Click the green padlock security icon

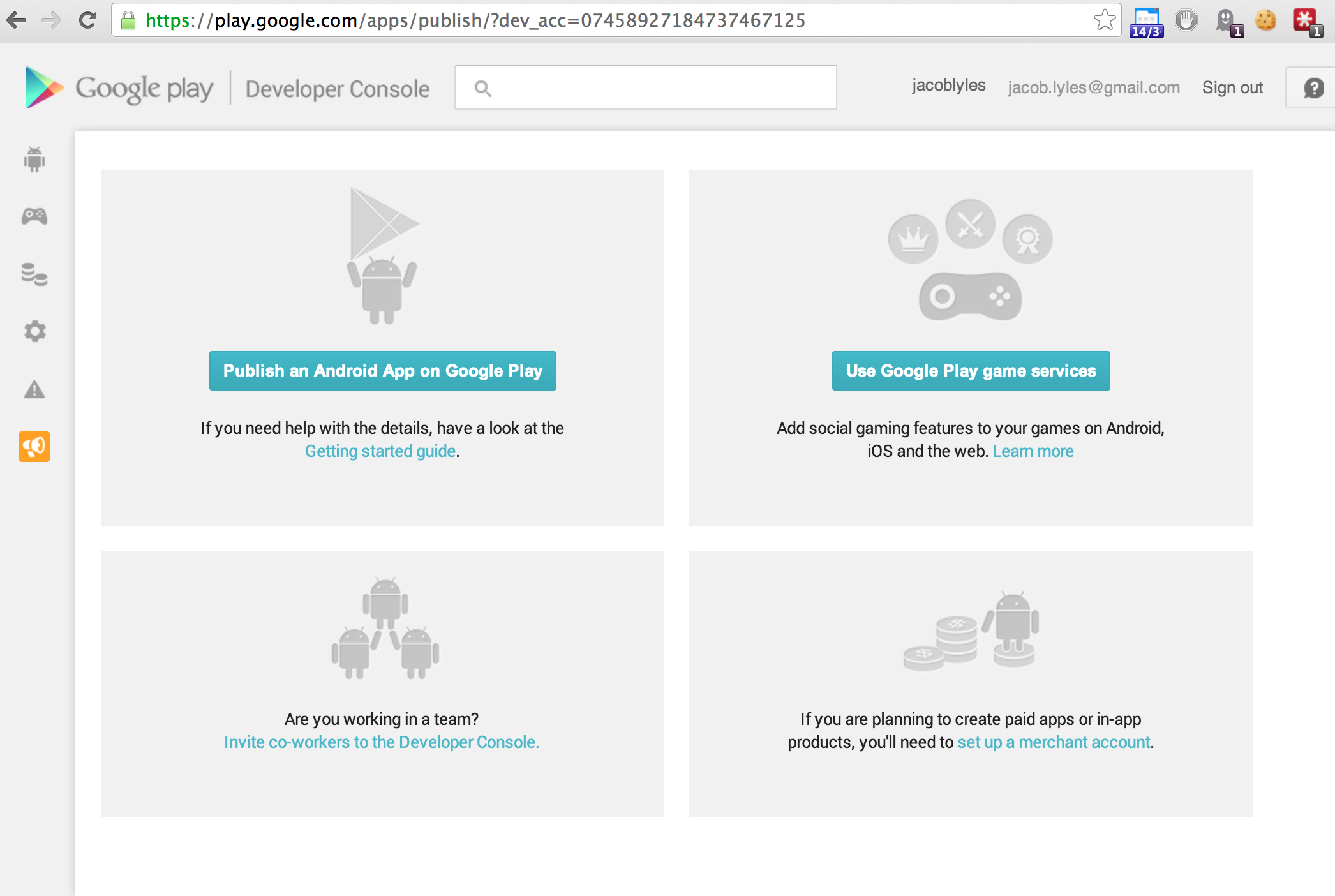pos(128,20)
